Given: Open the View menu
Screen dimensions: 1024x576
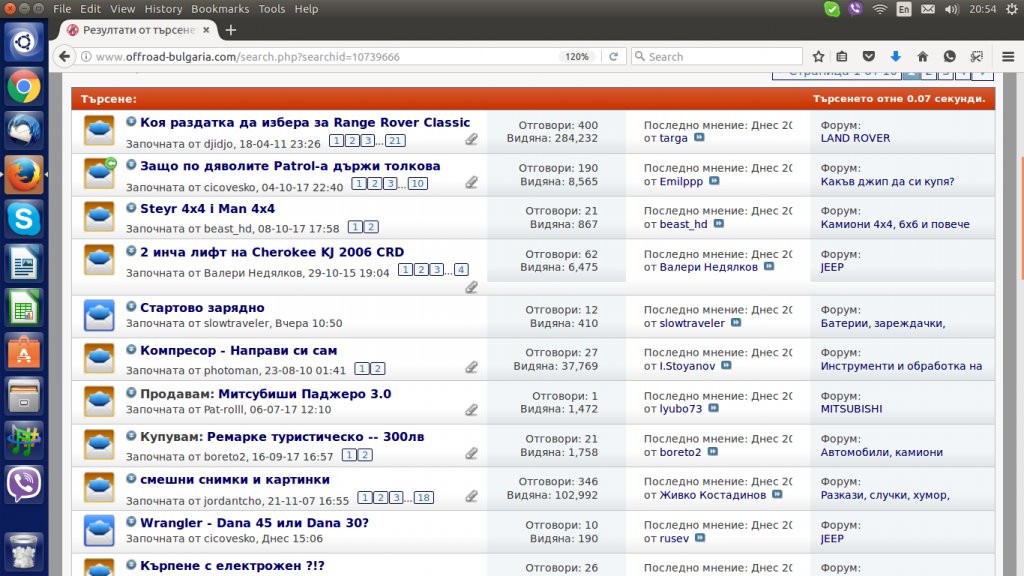Looking at the screenshot, I should coord(122,9).
